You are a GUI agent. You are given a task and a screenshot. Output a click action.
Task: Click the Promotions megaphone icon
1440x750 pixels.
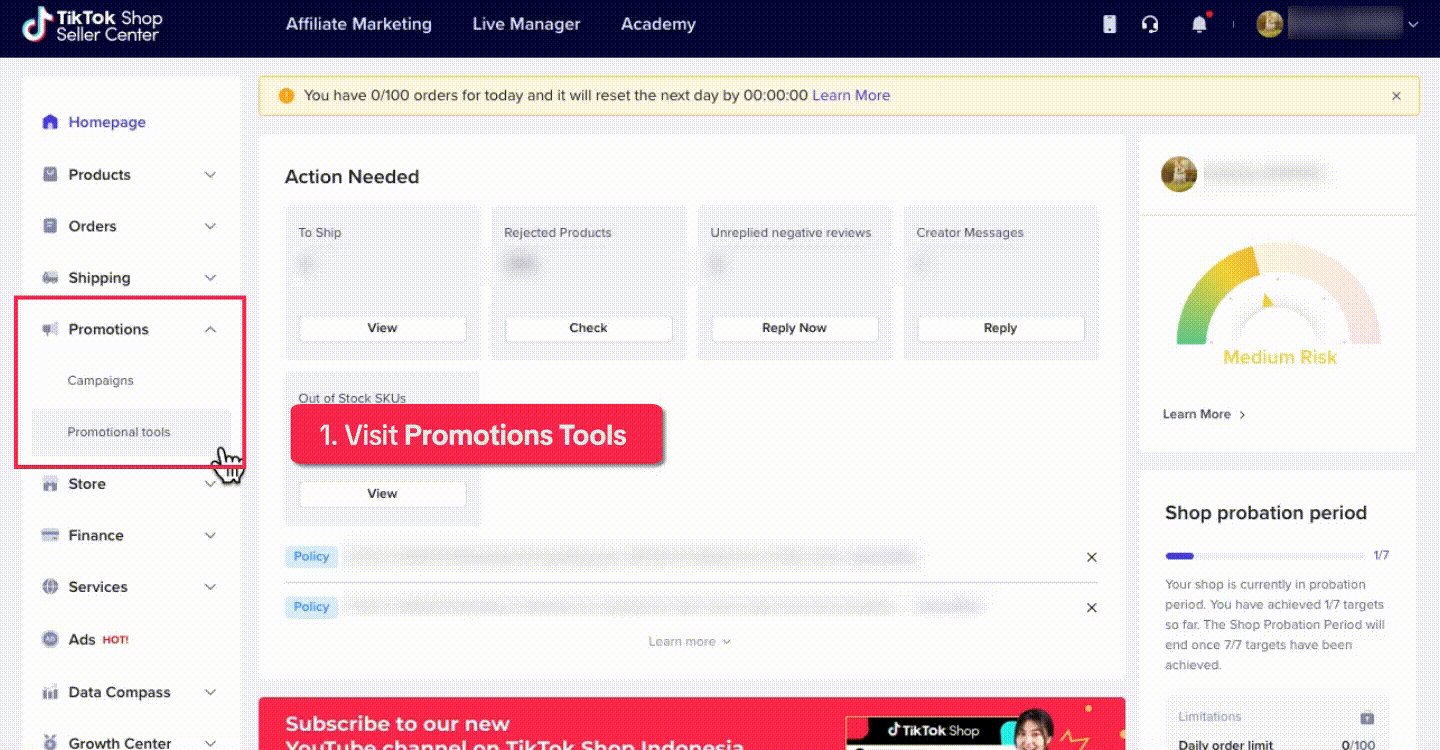50,329
